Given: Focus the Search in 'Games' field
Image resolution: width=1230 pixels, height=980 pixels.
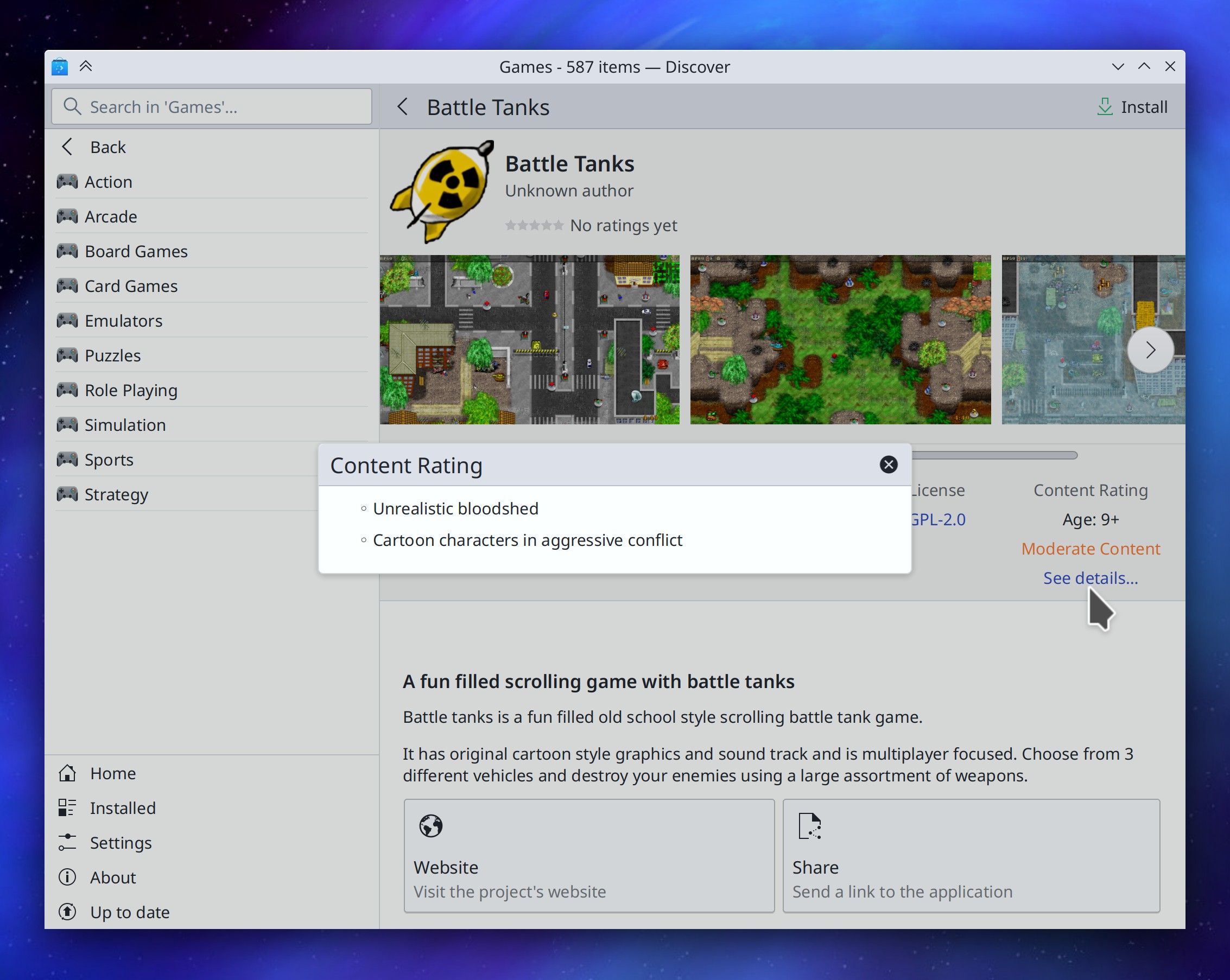Looking at the screenshot, I should (212, 107).
